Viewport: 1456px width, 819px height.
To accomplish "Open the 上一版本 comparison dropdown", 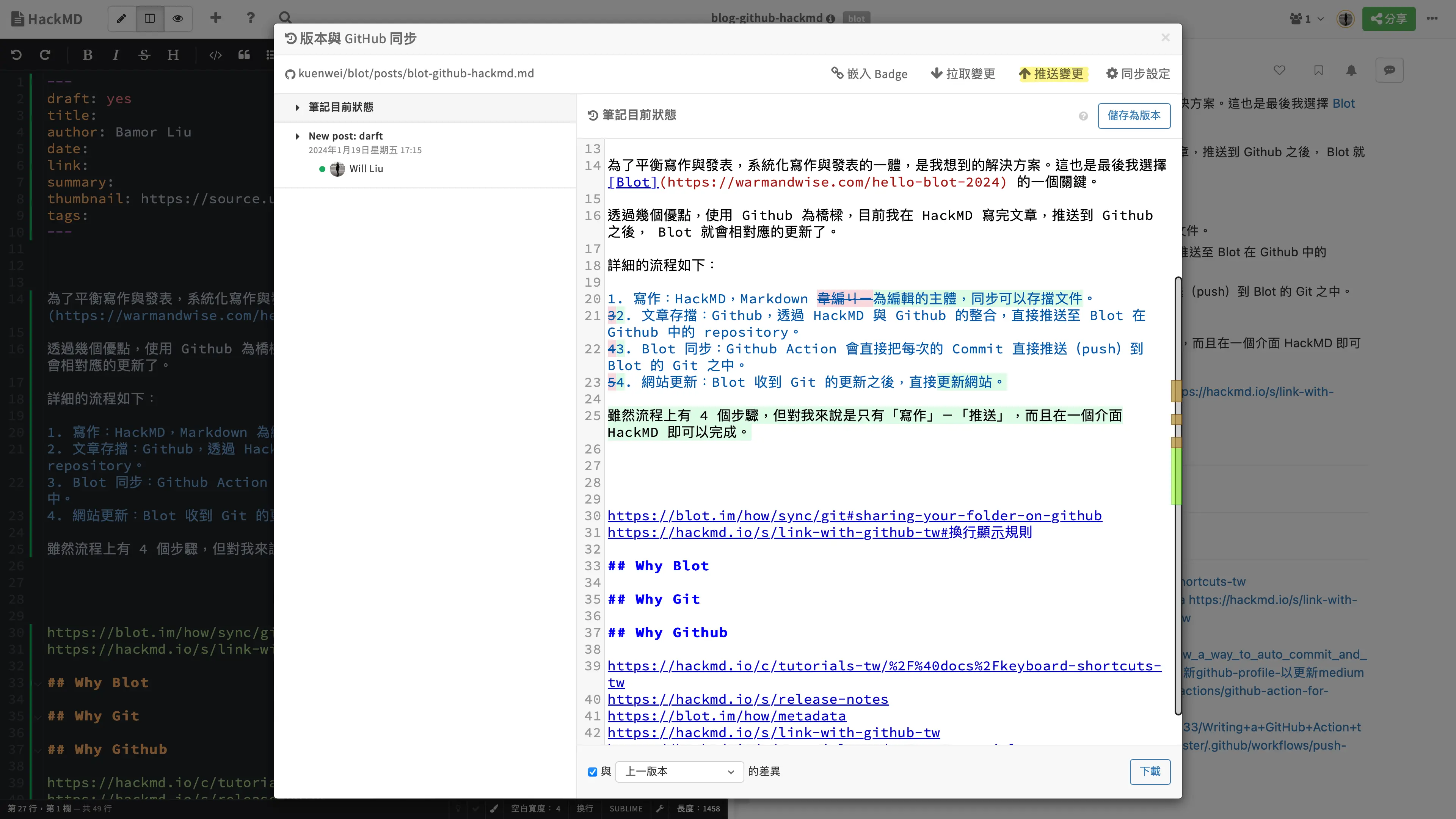I will (679, 772).
